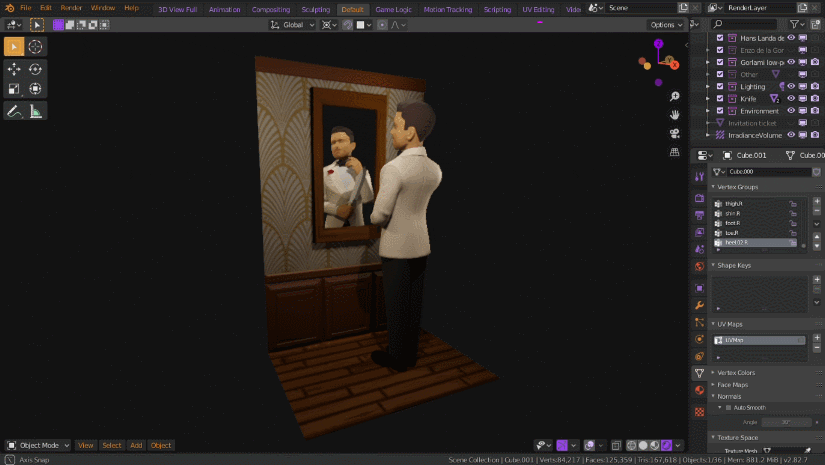Toggle X-Ray view in the viewport header
Screen dimensions: 825x465
(x=616, y=446)
